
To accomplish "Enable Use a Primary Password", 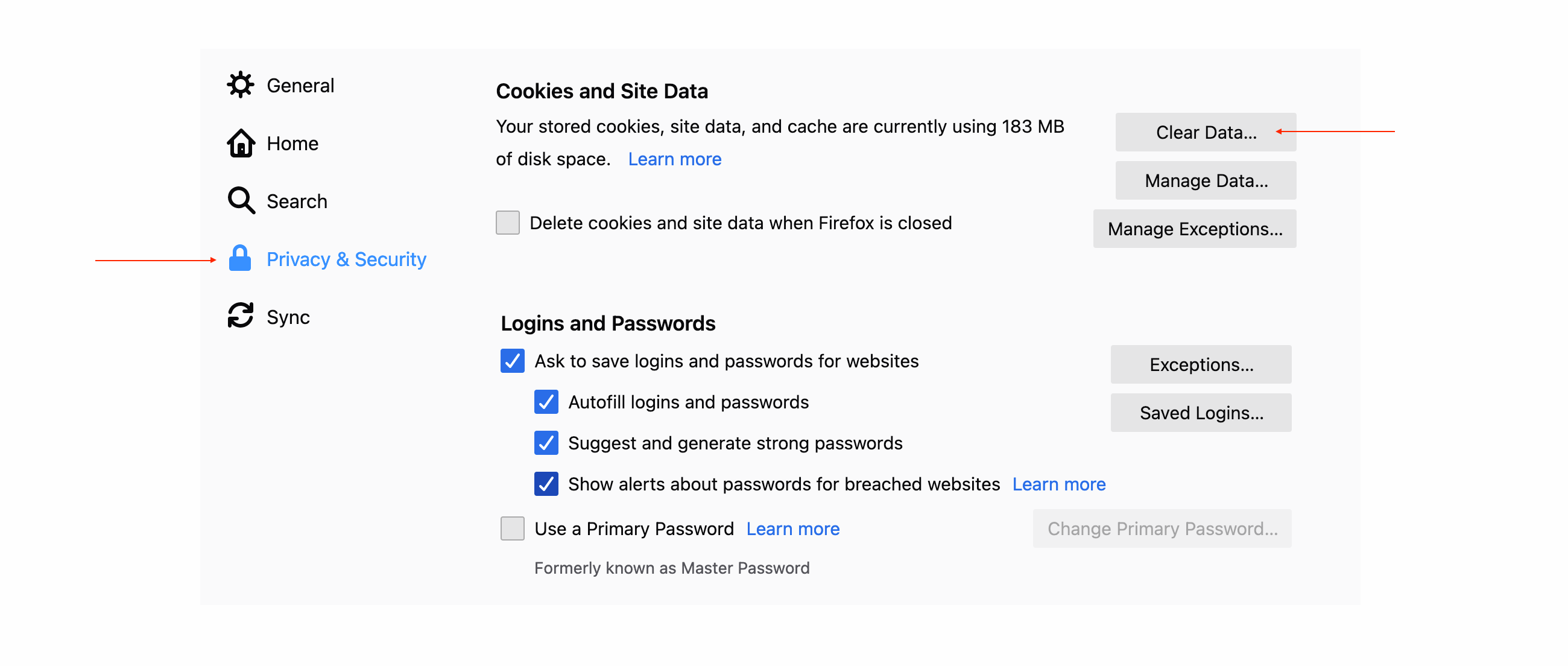I will [512, 528].
